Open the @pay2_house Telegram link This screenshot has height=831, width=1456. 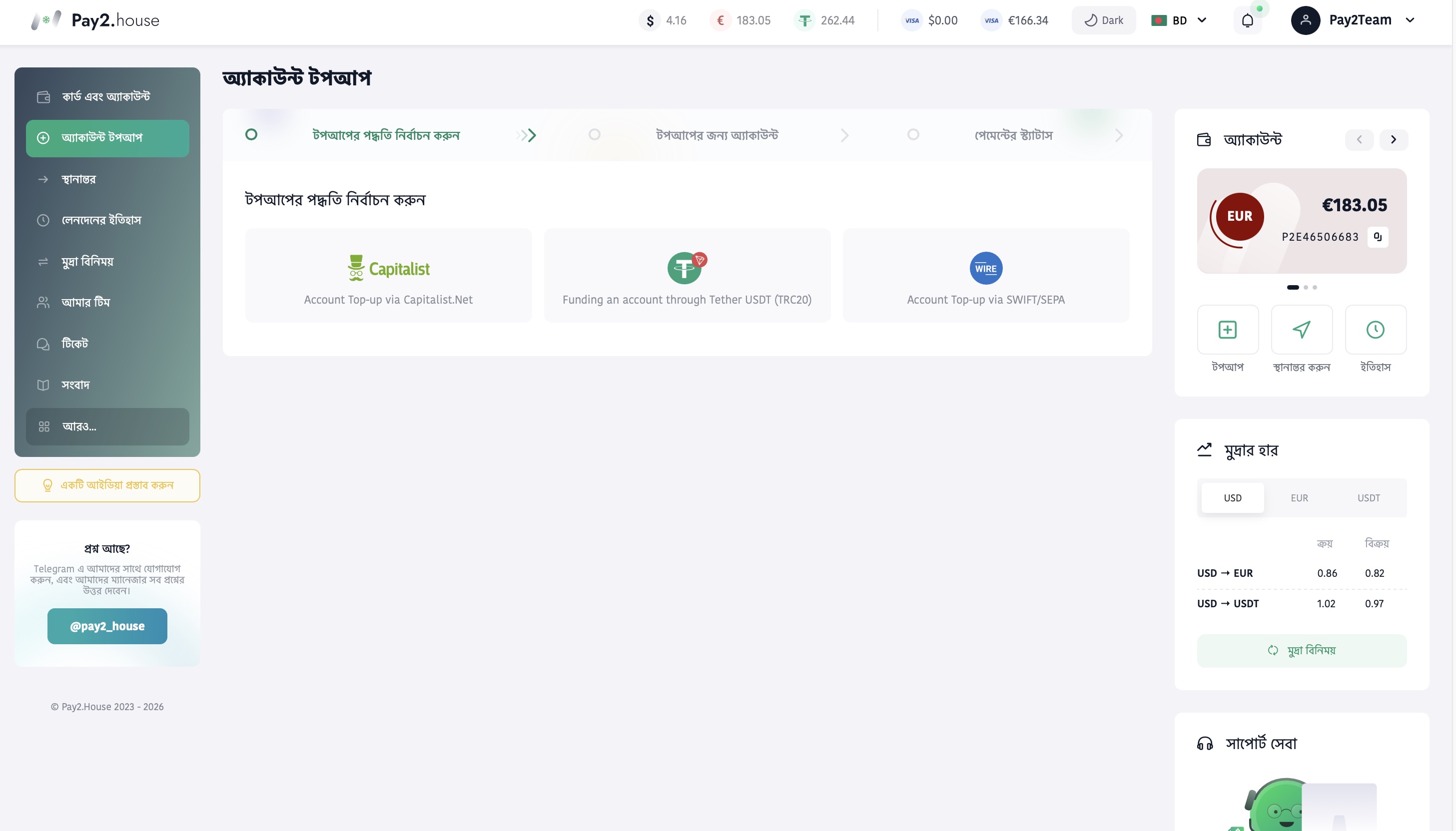point(107,626)
